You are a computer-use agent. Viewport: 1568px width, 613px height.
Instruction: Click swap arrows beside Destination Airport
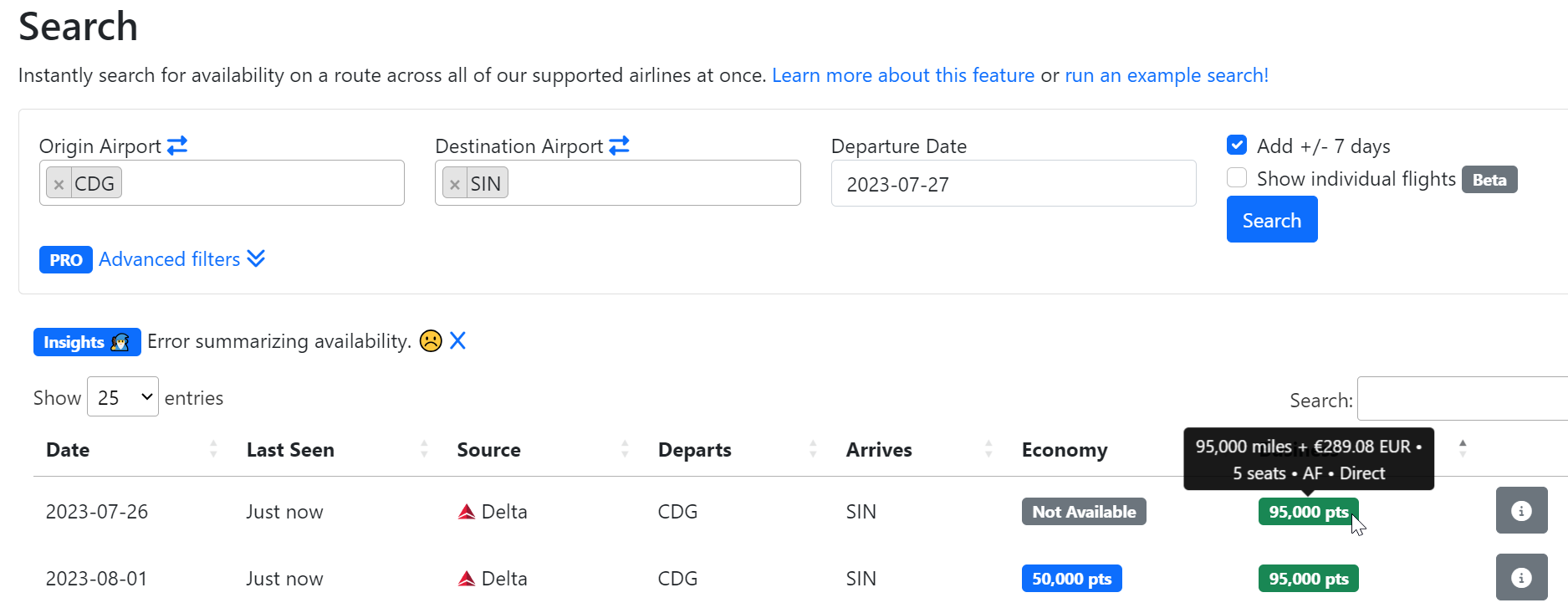tap(619, 146)
